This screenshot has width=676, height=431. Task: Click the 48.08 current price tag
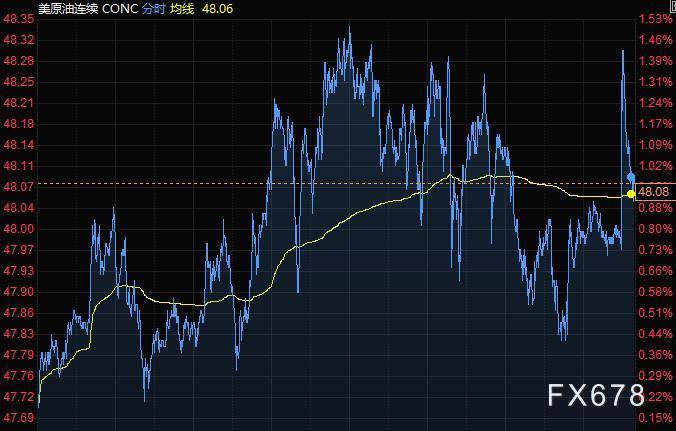point(653,191)
